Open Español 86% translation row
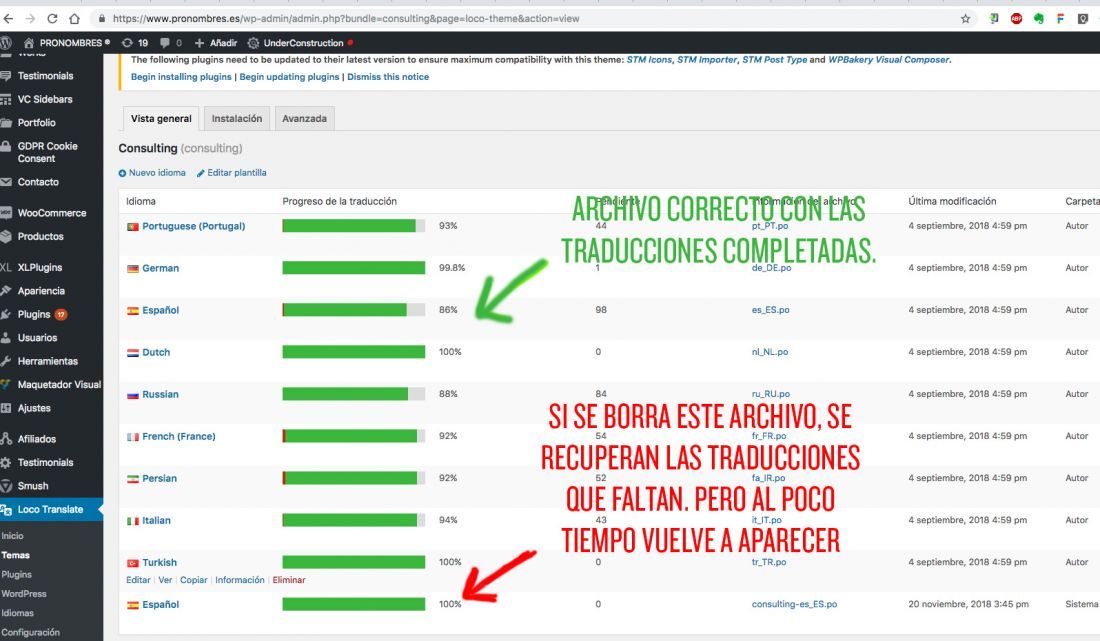The height and width of the screenshot is (641, 1100). tap(161, 311)
